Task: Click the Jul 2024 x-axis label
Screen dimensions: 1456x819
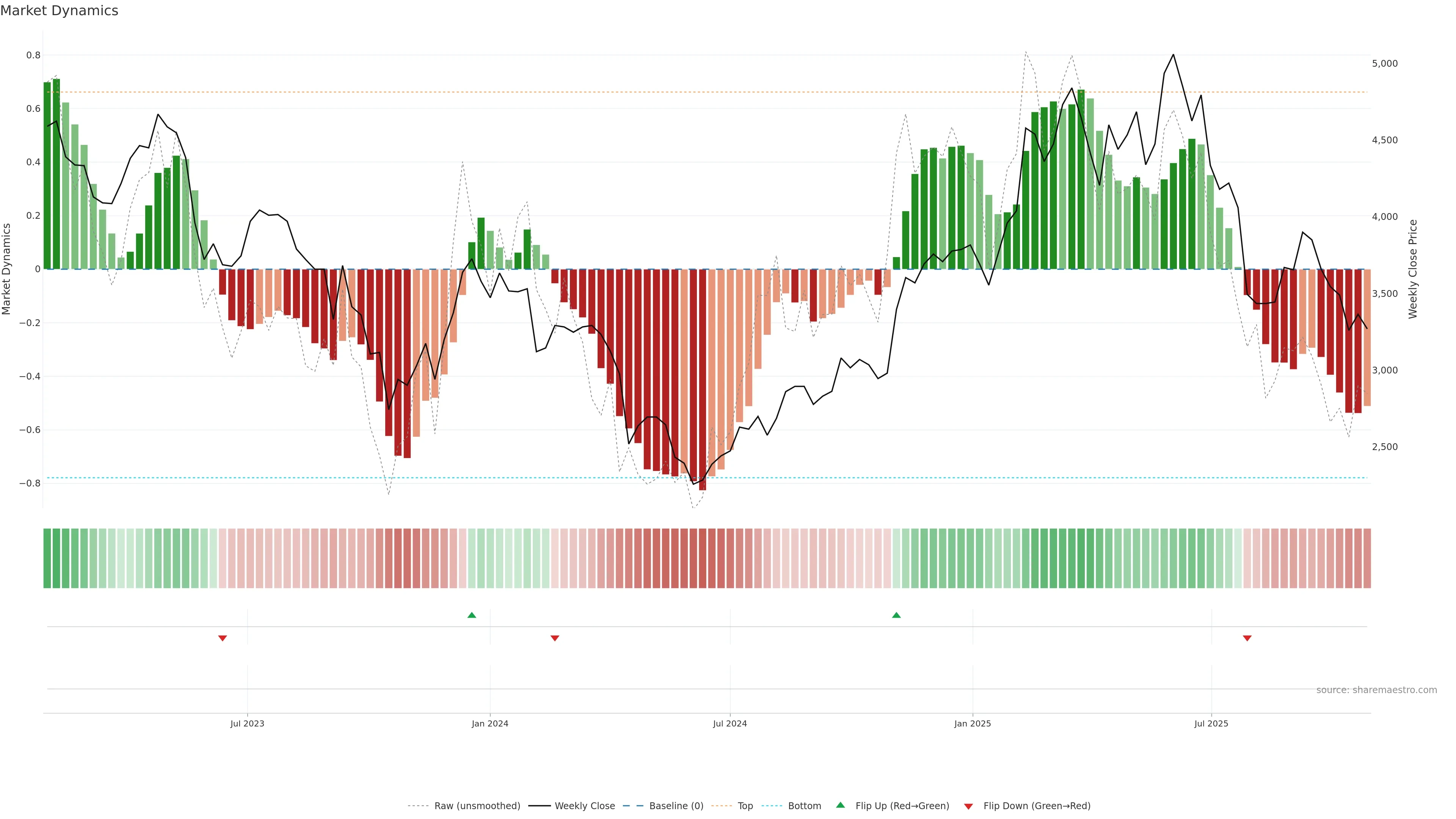Action: coord(730,723)
